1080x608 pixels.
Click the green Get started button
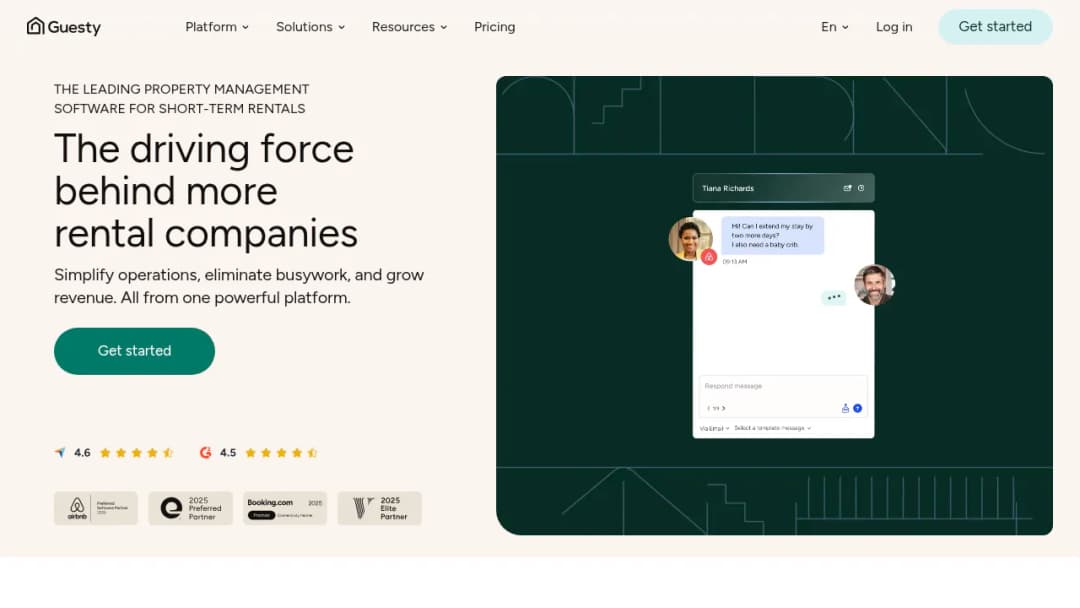134,351
